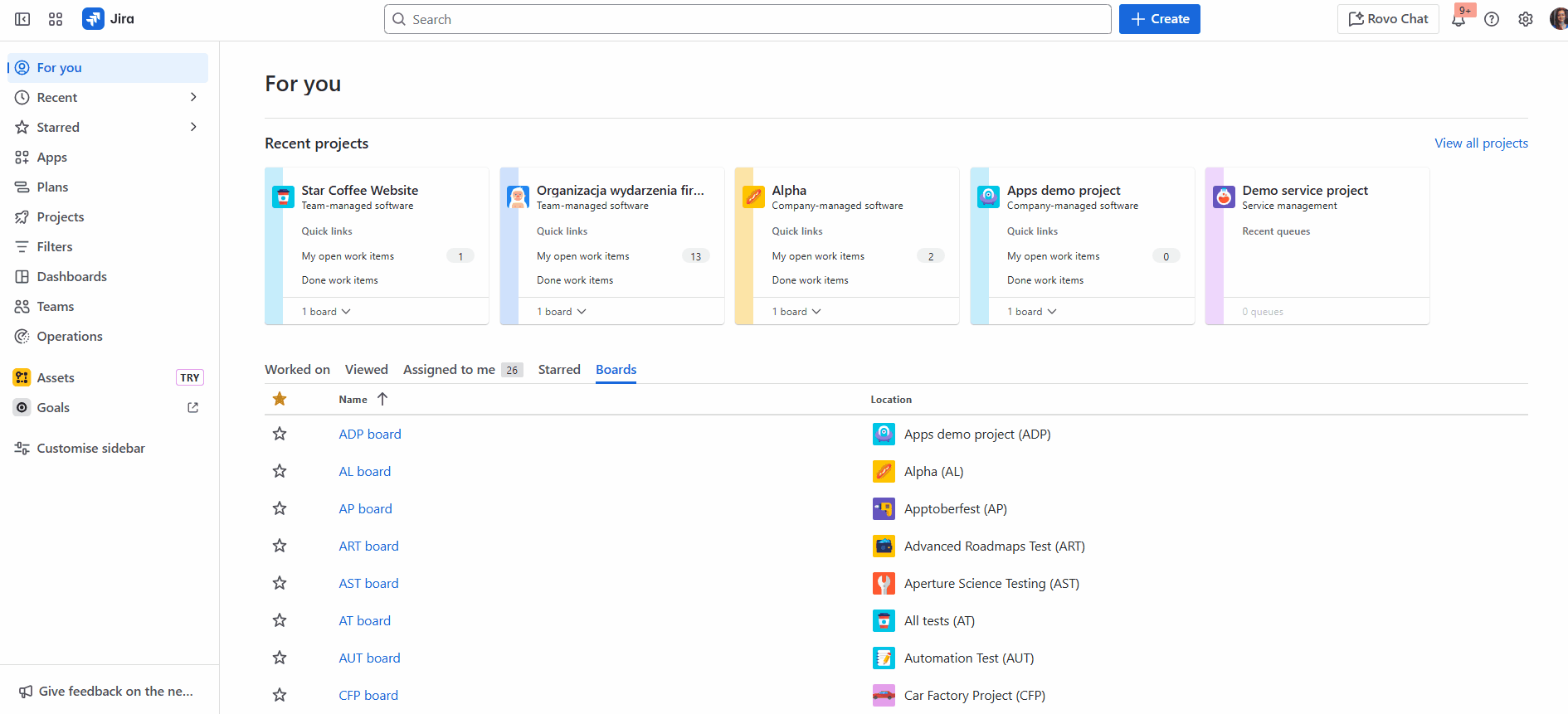Click the Create button
Viewport: 1568px width, 714px height.
pos(1160,19)
